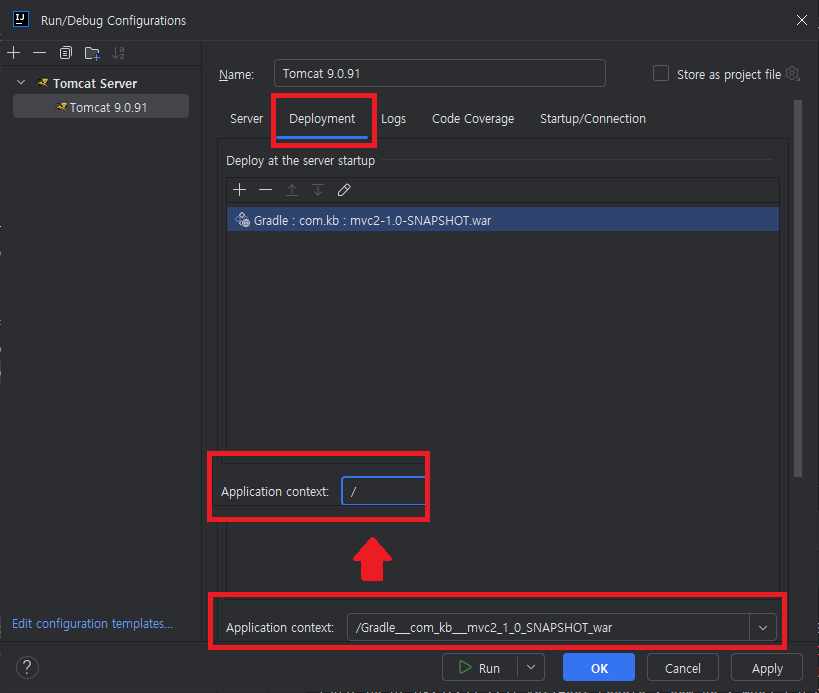Click the IntelliJ IDEA logo in title bar

click(20, 19)
